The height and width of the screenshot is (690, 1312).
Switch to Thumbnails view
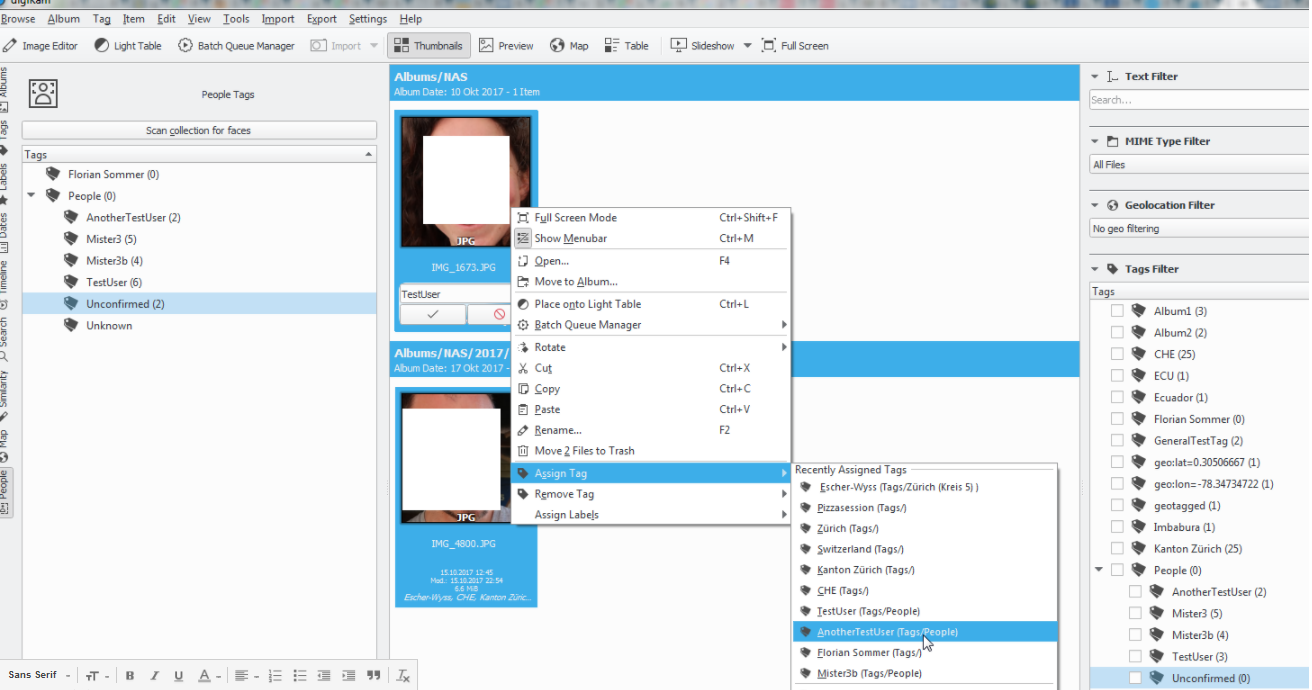pyautogui.click(x=428, y=46)
